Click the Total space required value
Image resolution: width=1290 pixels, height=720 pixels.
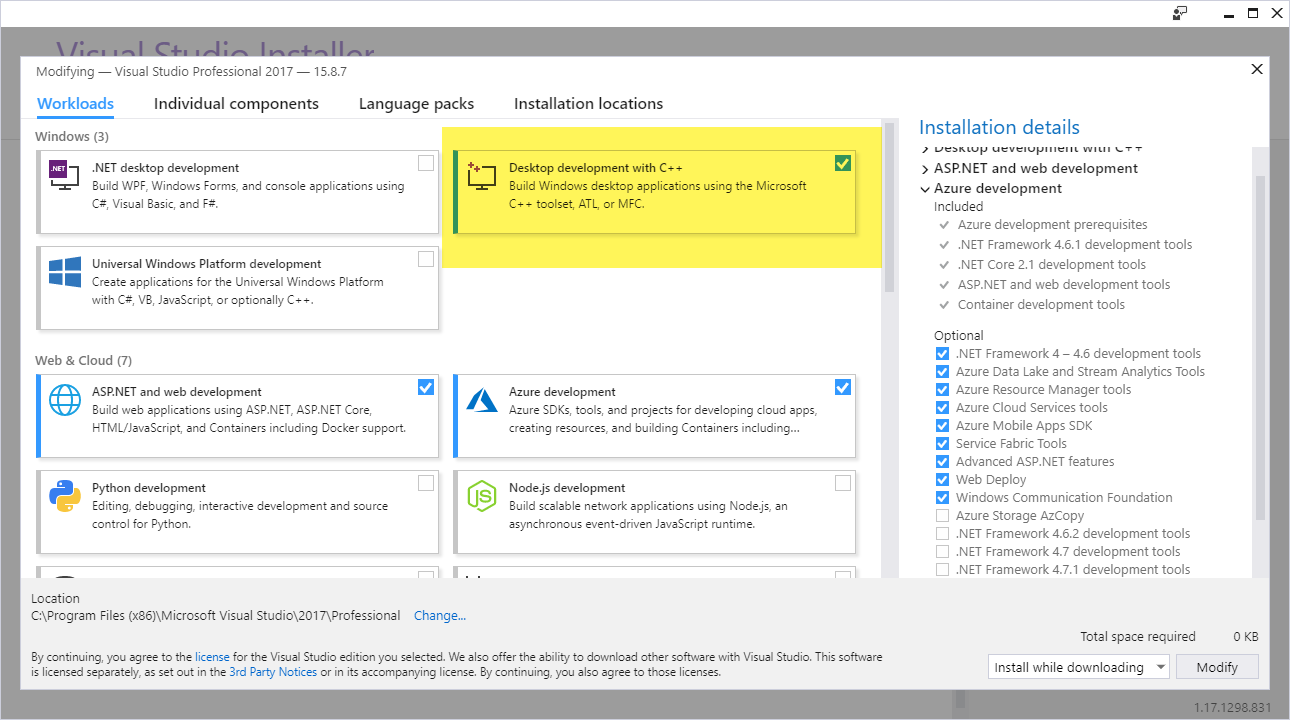[x=1245, y=637]
